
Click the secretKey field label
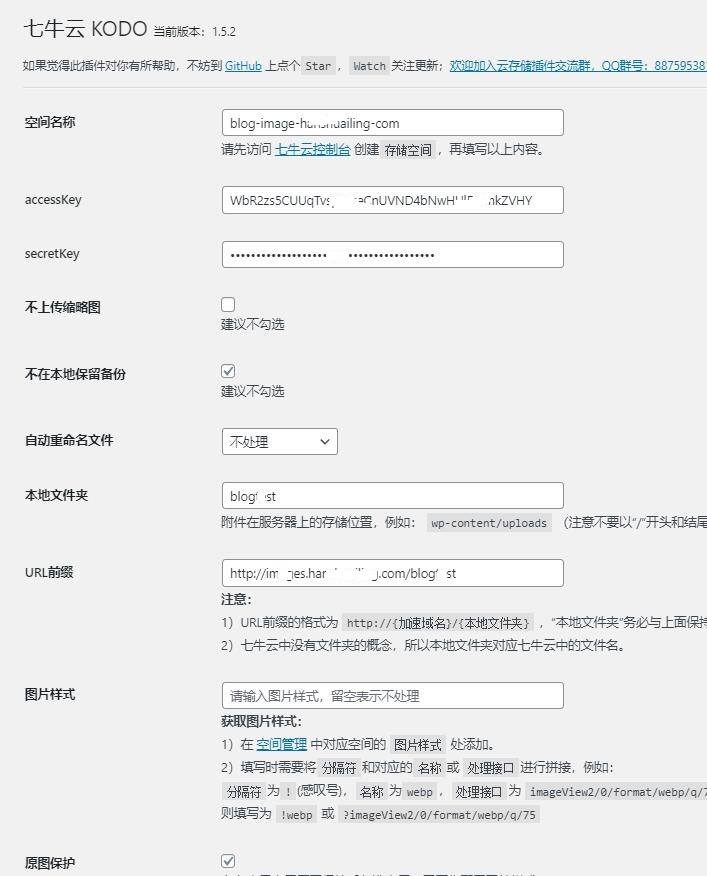[x=52, y=254]
